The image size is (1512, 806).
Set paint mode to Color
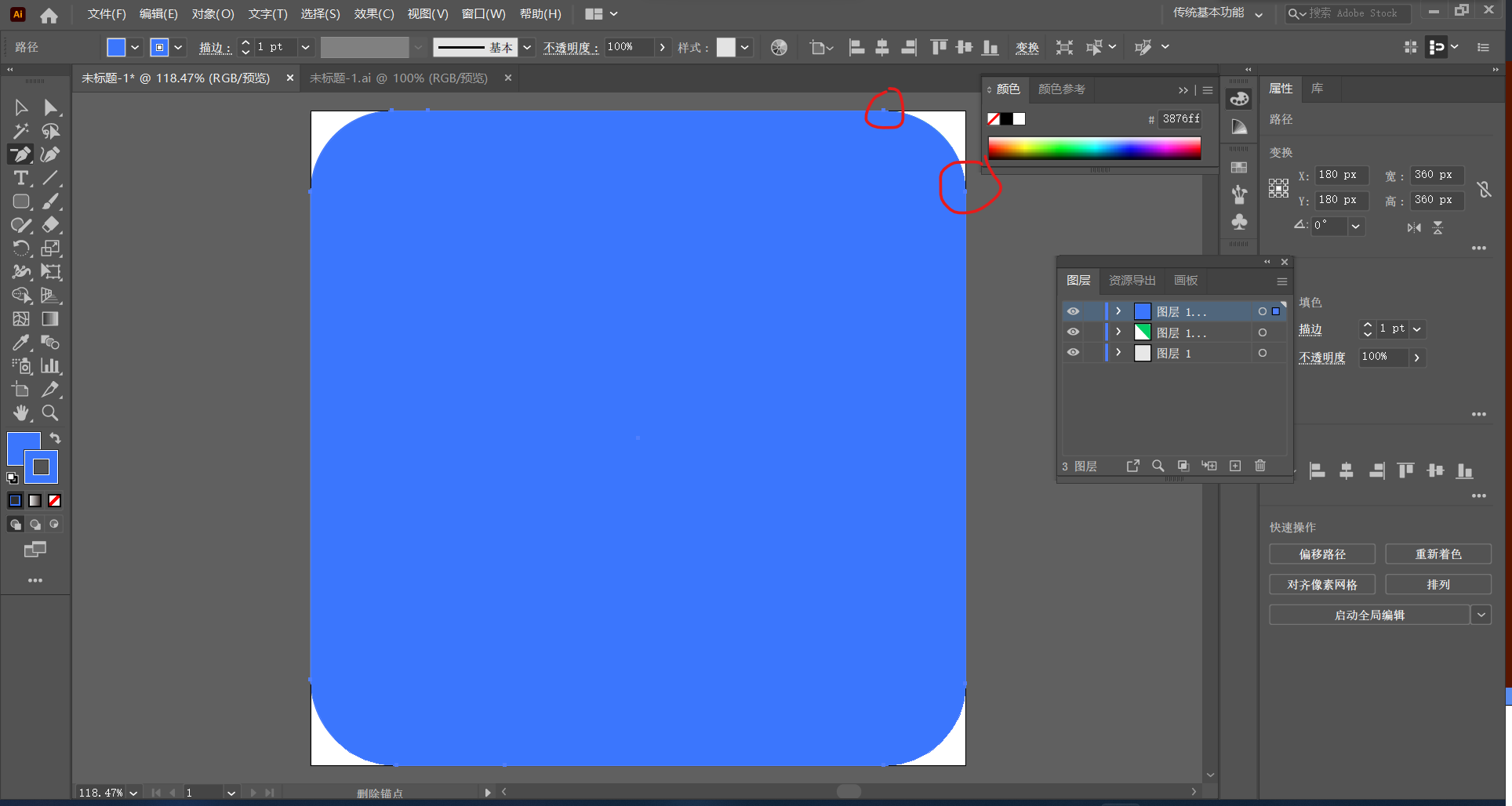tap(15, 500)
